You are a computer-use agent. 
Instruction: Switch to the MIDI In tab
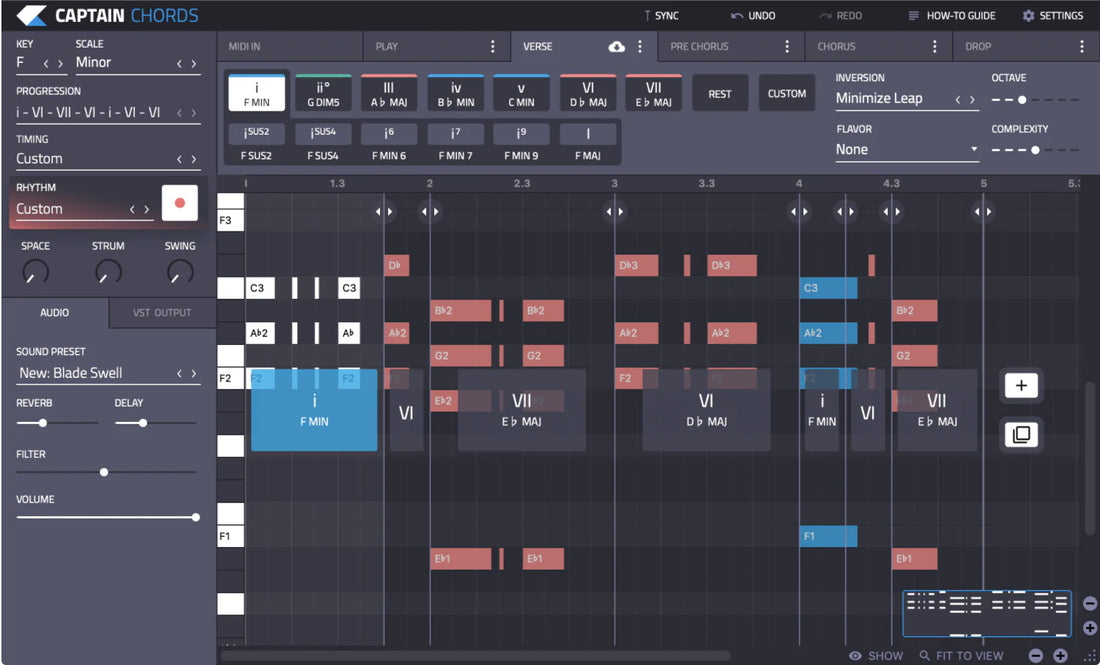coord(290,46)
